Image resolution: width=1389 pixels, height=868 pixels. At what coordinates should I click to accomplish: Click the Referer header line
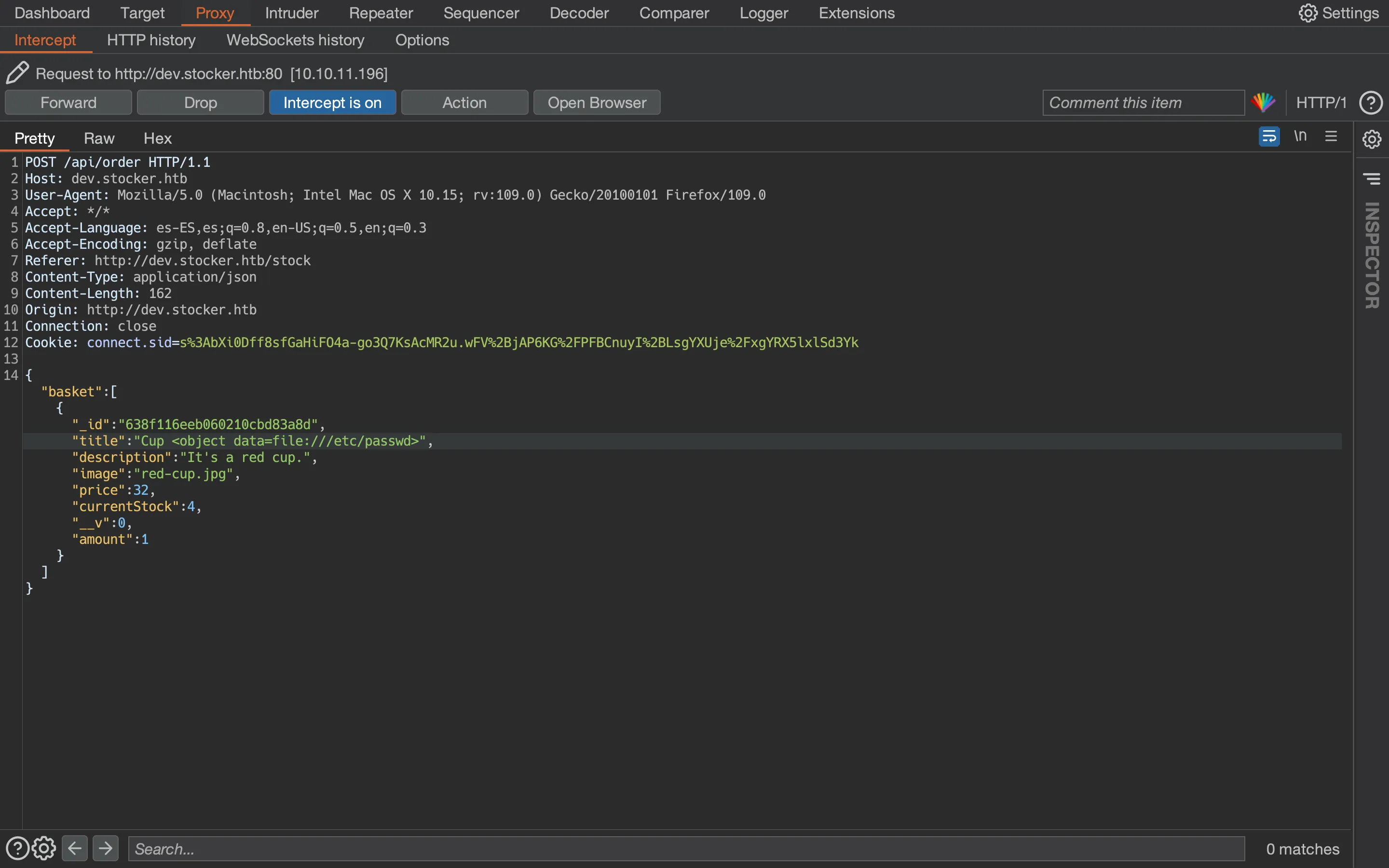[x=168, y=260]
